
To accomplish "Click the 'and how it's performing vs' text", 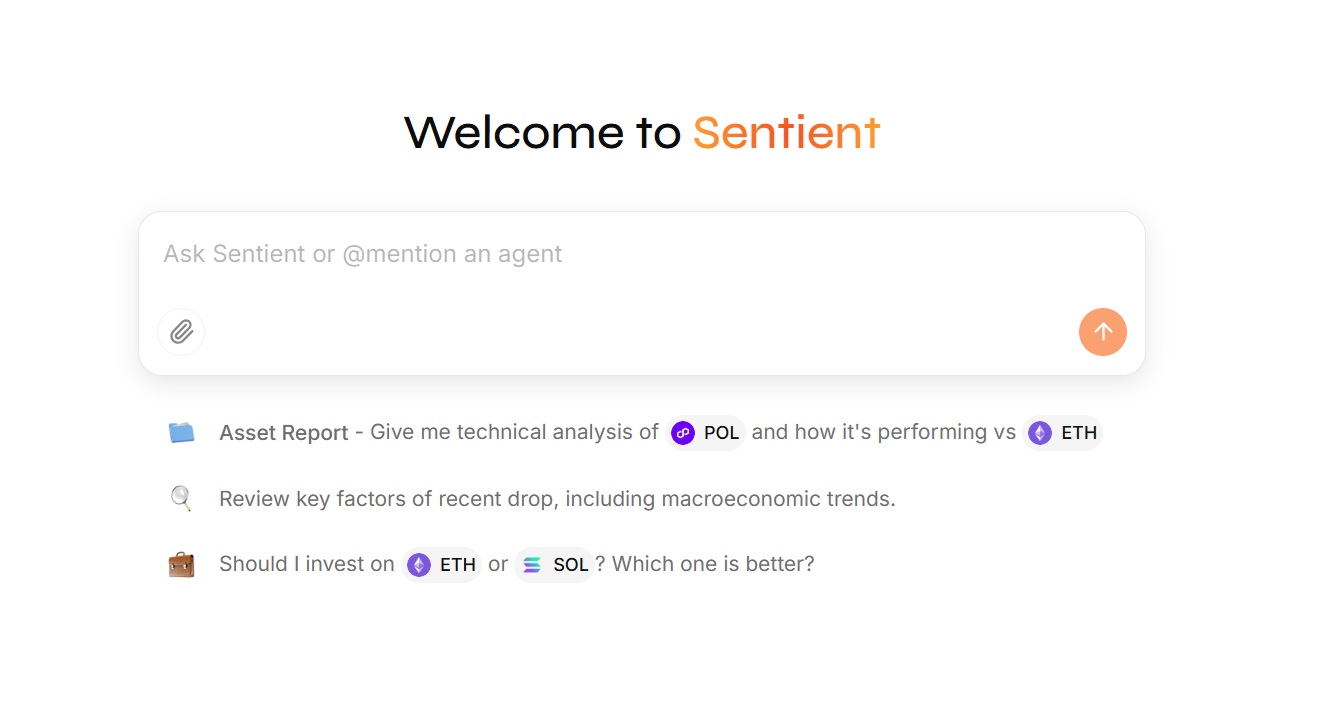I will point(883,432).
